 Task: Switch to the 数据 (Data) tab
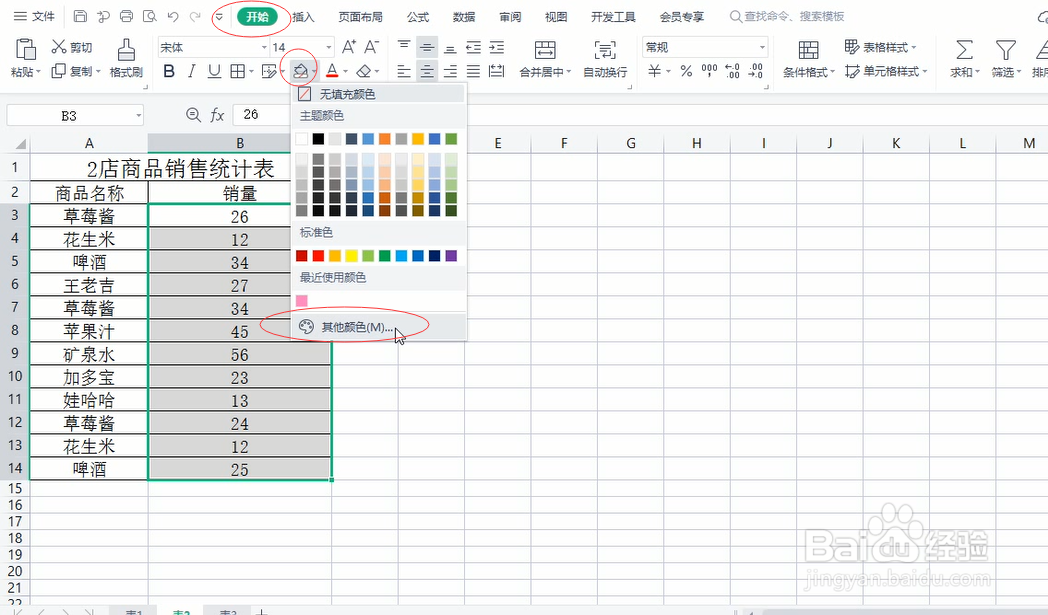click(464, 17)
